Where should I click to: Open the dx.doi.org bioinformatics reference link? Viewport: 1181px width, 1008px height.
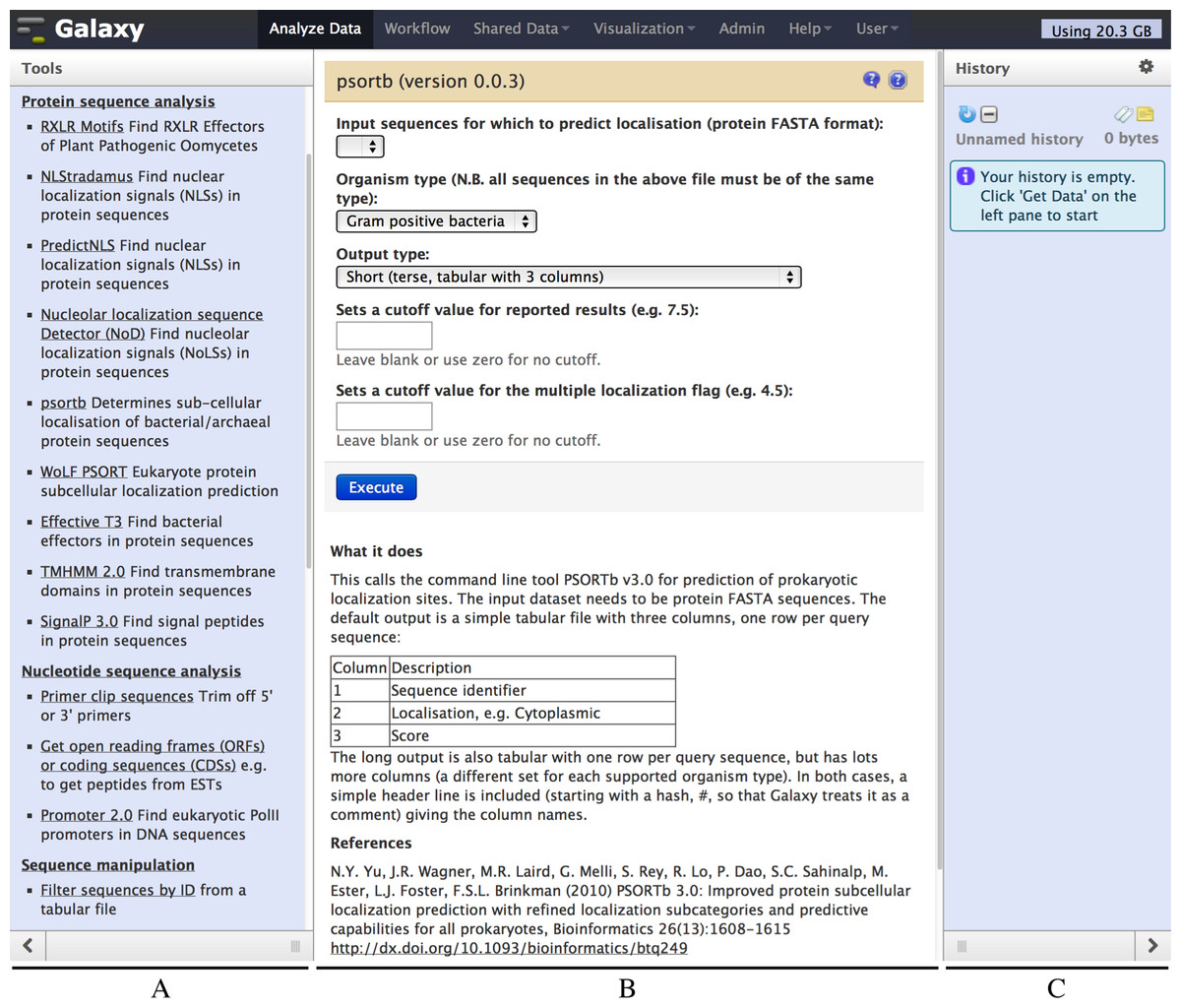click(x=509, y=948)
